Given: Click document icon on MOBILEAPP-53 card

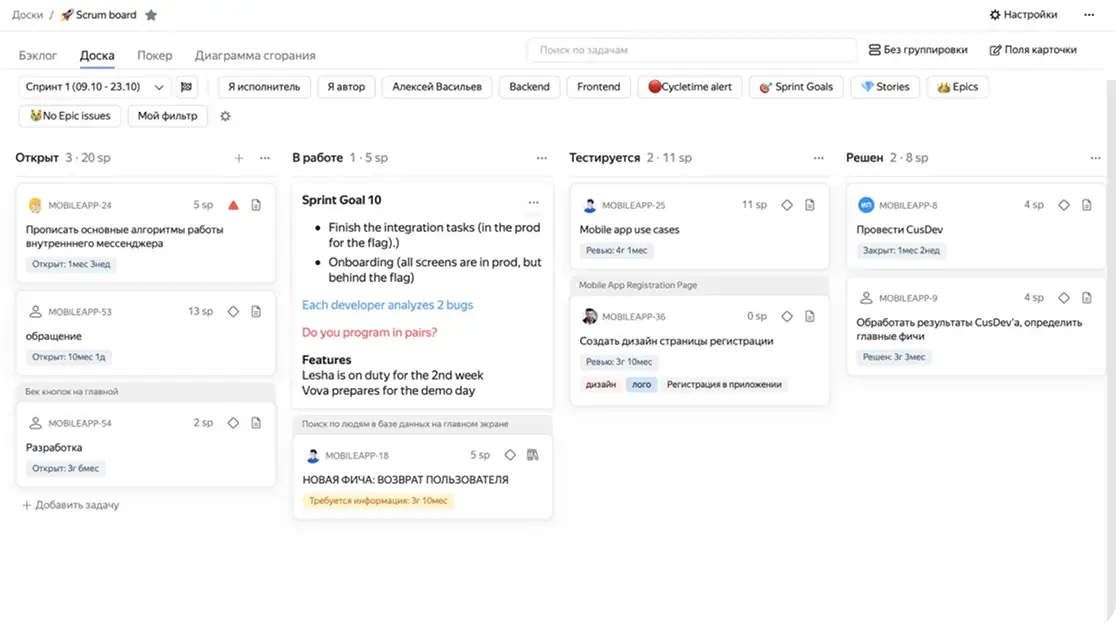Looking at the screenshot, I should pyautogui.click(x=256, y=312).
